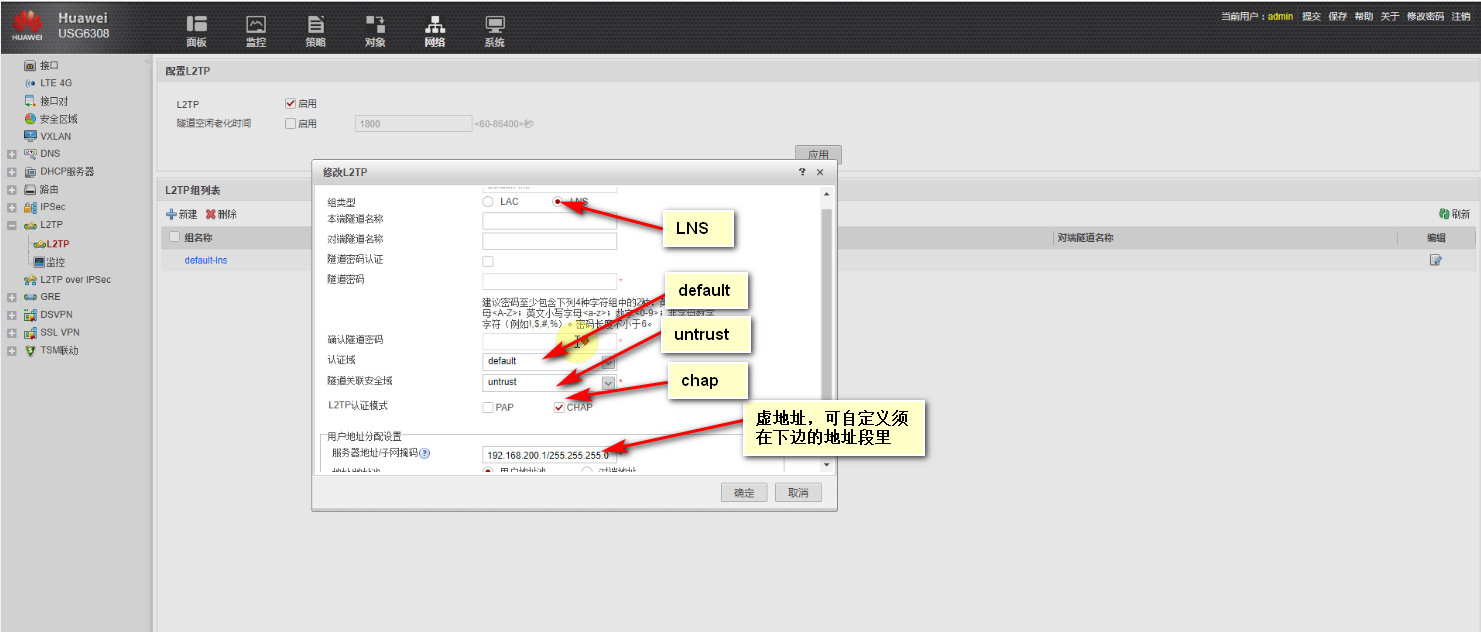Screen dimensions: 1481x632
Task: Click the 确定 confirm button
Action: click(744, 492)
